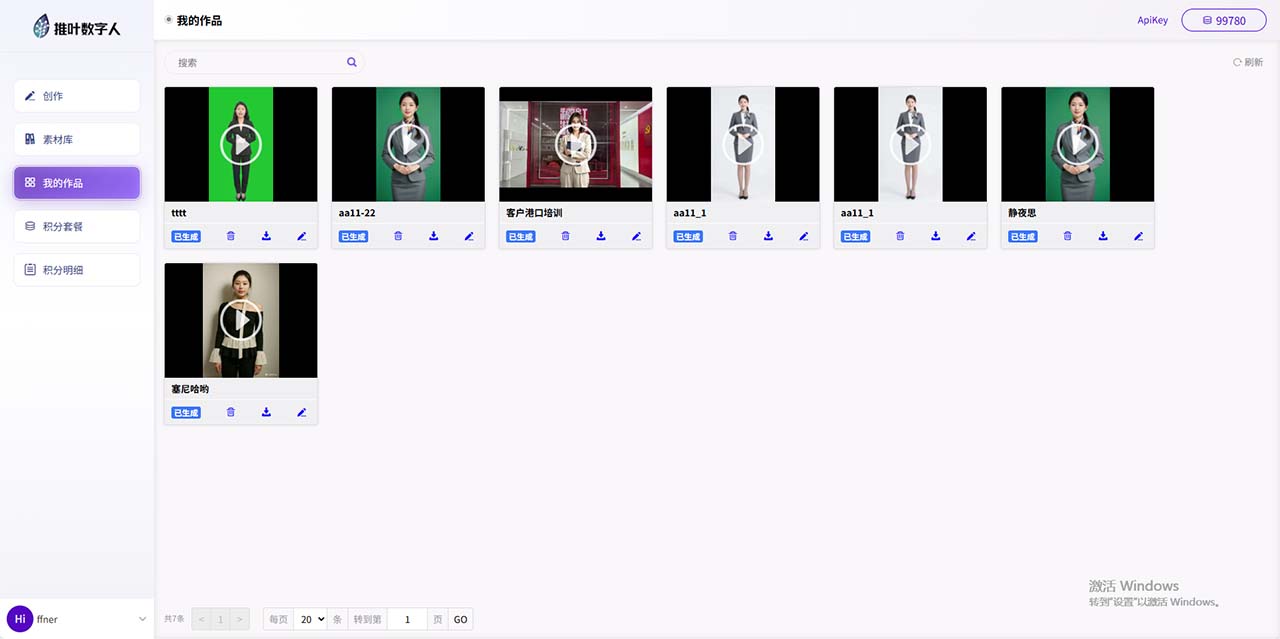
Task: Click the ApiKey link
Action: [1152, 20]
